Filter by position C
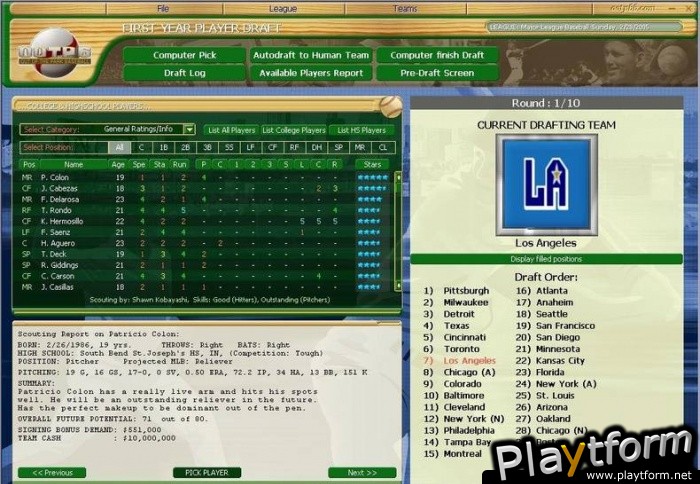700x484 pixels. click(141, 147)
